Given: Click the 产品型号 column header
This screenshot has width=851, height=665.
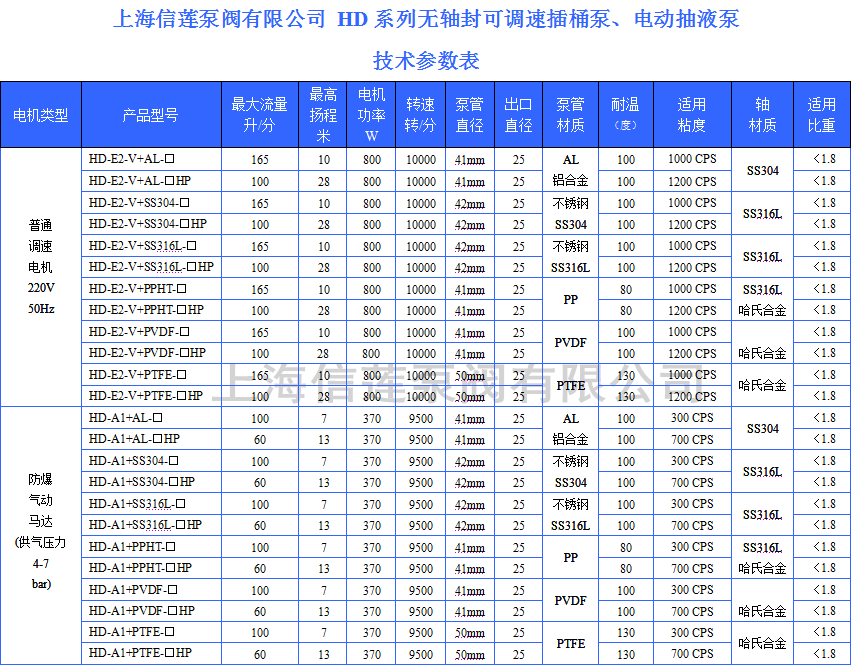Looking at the screenshot, I should (x=151, y=115).
